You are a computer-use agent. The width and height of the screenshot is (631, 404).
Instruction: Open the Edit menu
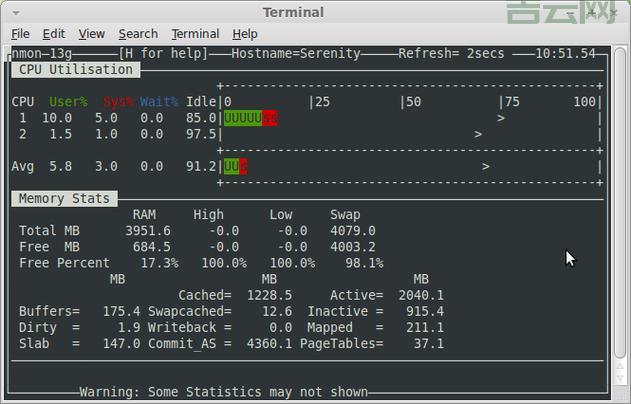[x=54, y=33]
